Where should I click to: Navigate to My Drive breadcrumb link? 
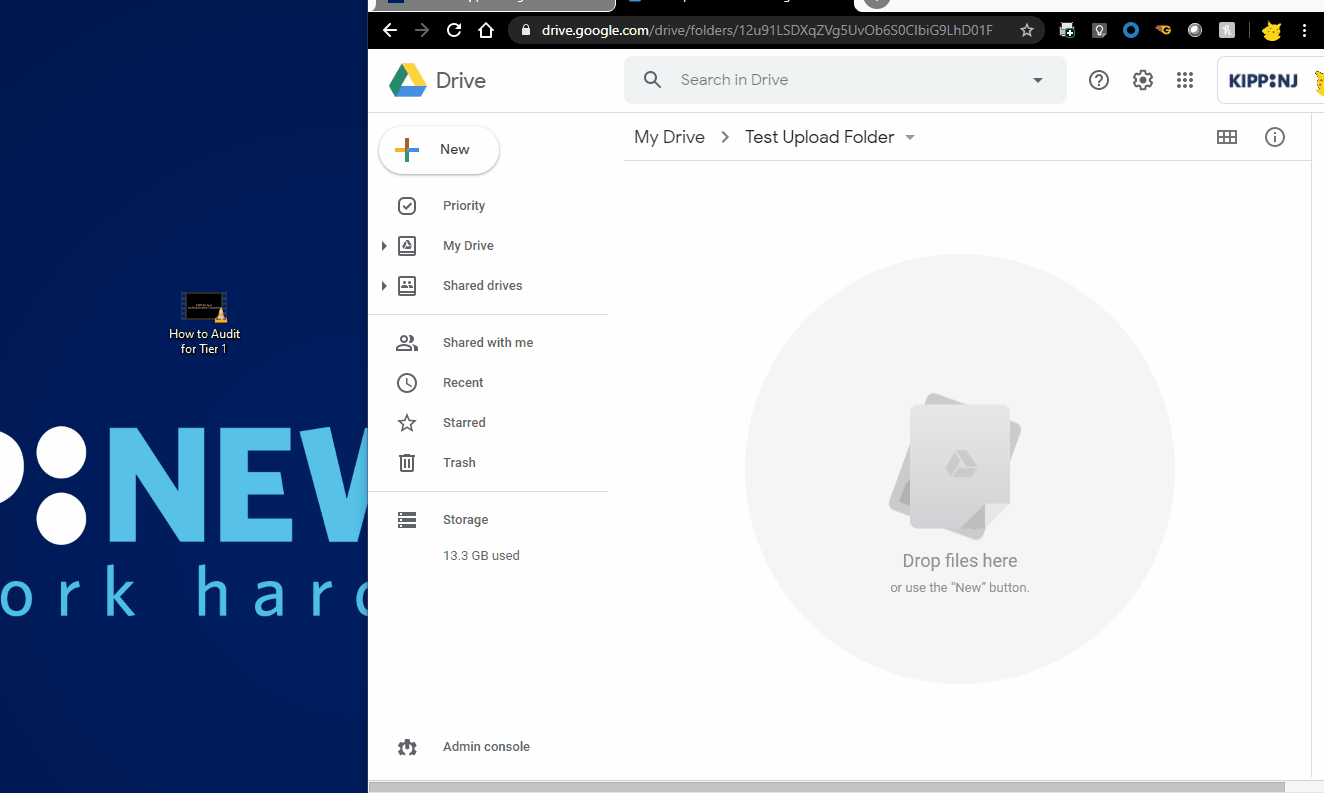[x=669, y=137]
